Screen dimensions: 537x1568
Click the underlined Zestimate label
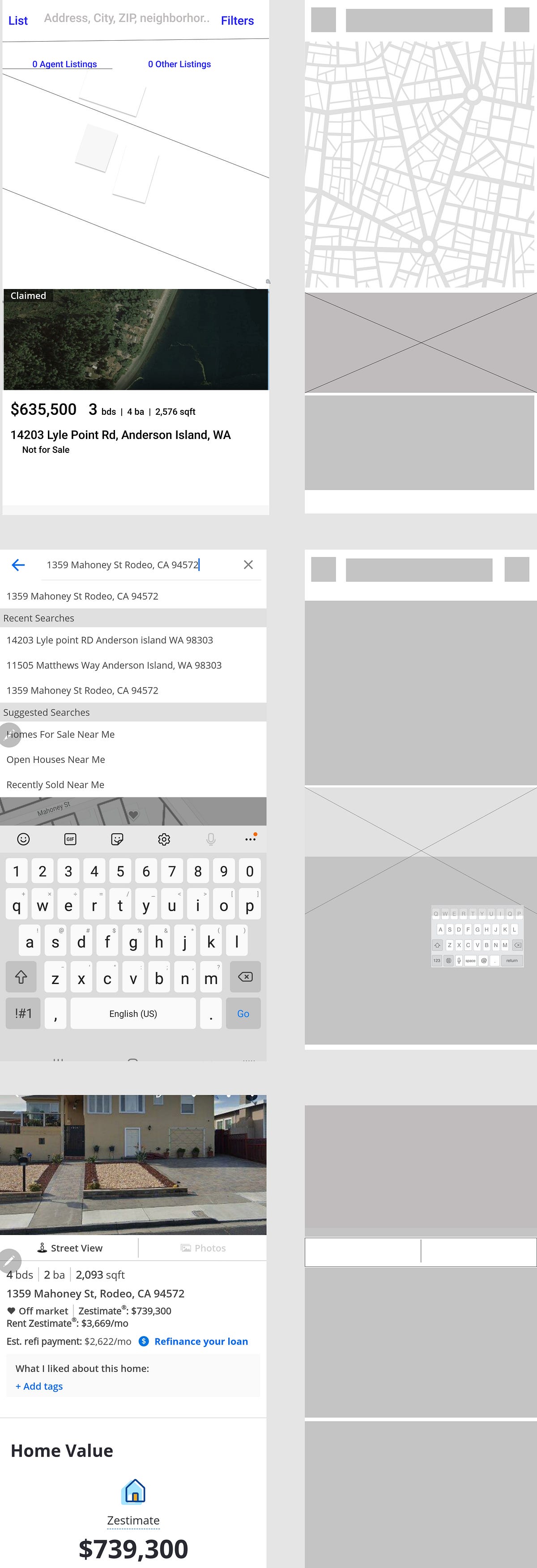133,1521
